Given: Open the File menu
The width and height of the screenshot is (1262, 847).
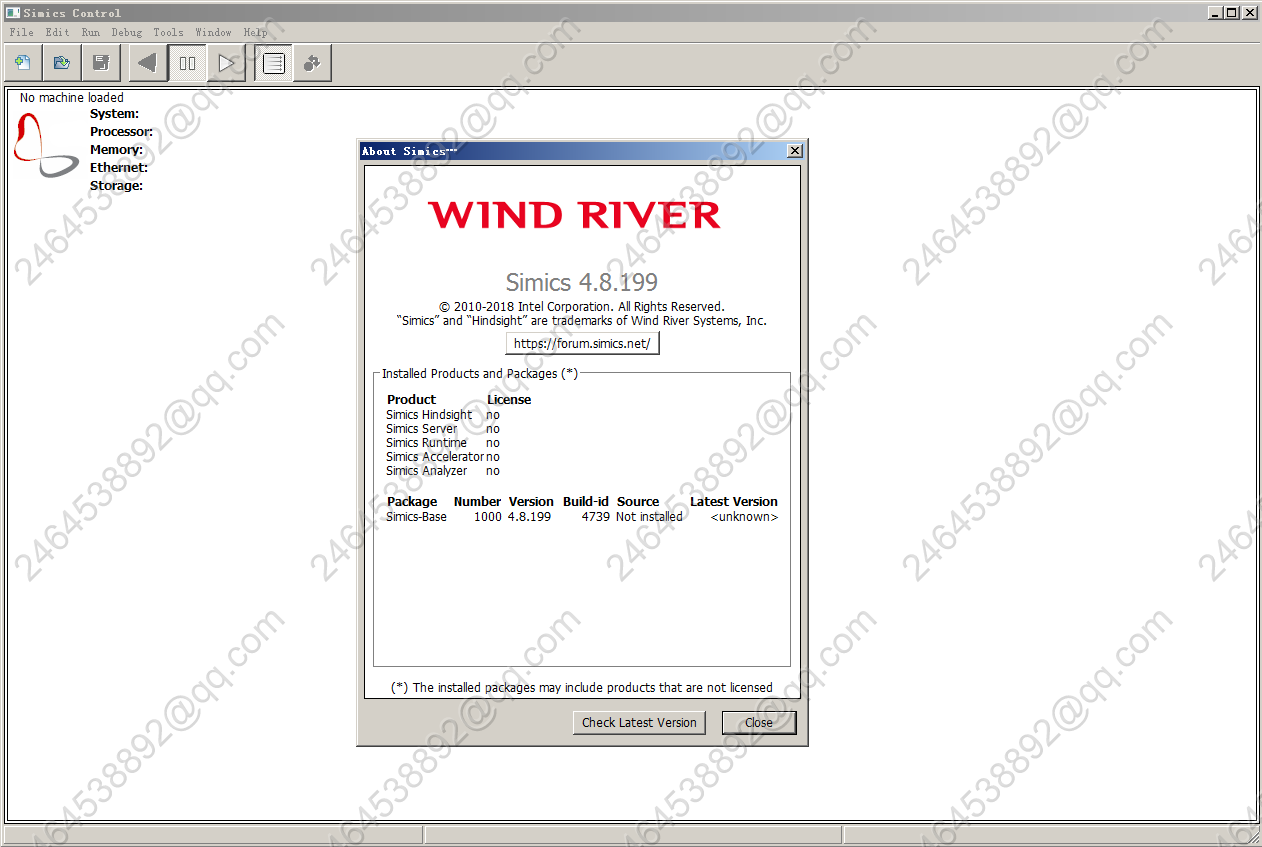Looking at the screenshot, I should coord(21,32).
